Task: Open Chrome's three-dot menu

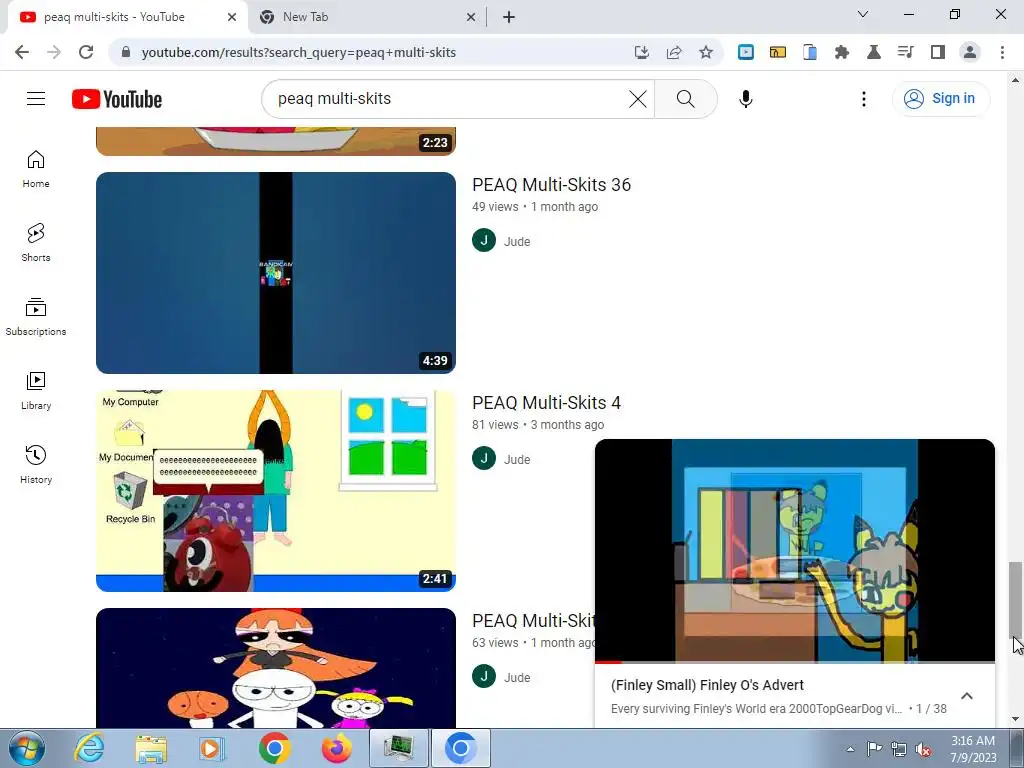Action: [x=1002, y=52]
